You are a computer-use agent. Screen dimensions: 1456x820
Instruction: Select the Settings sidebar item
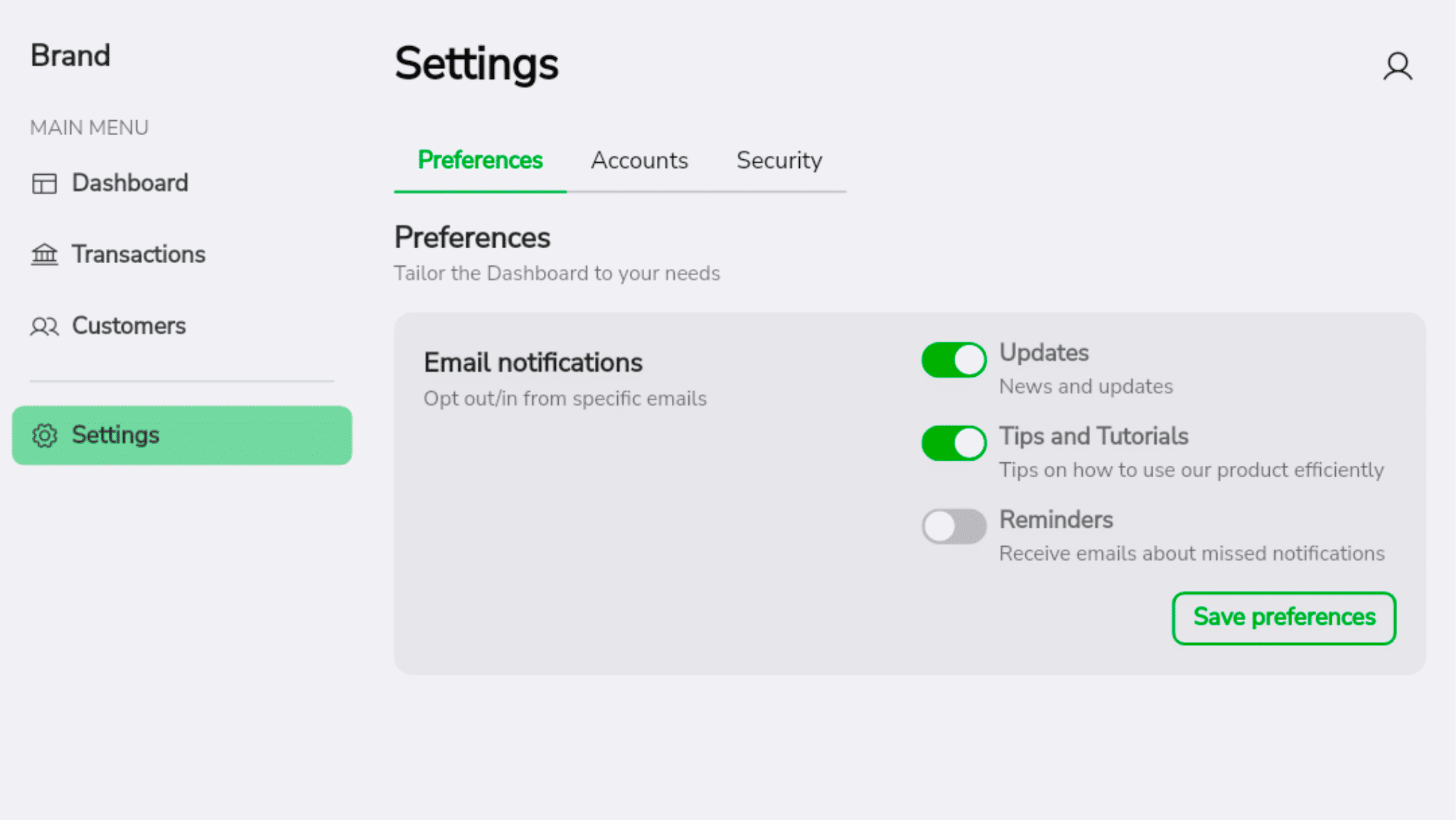tap(182, 435)
